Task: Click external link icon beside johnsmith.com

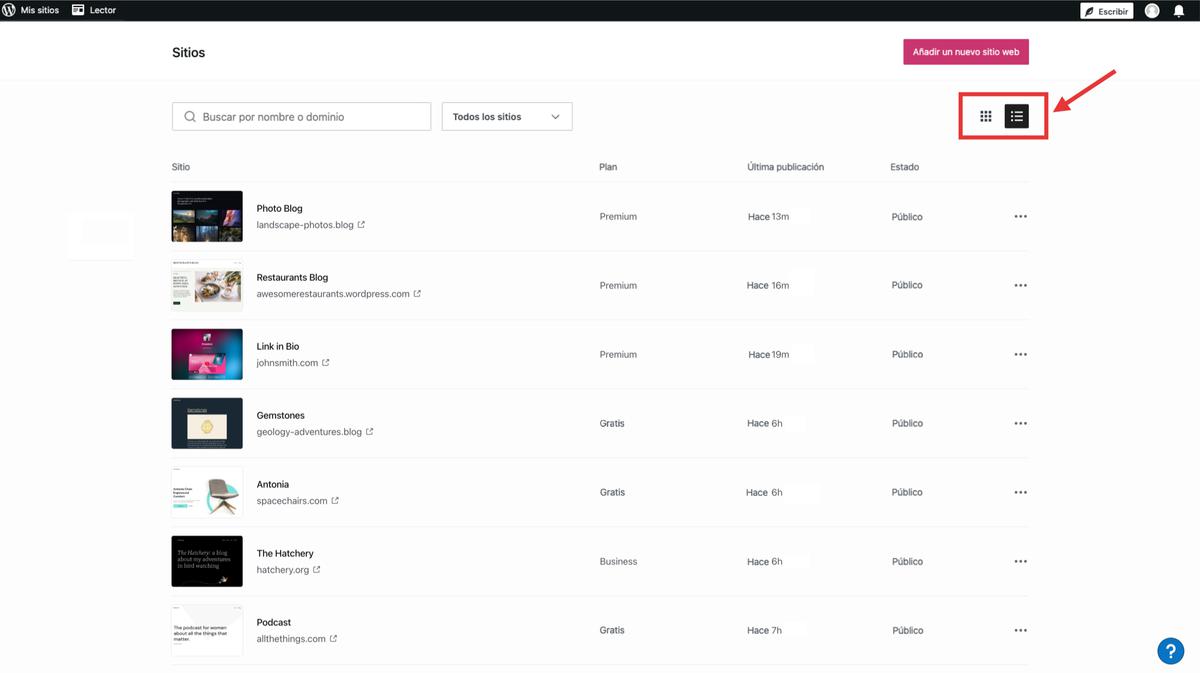Action: pos(326,363)
